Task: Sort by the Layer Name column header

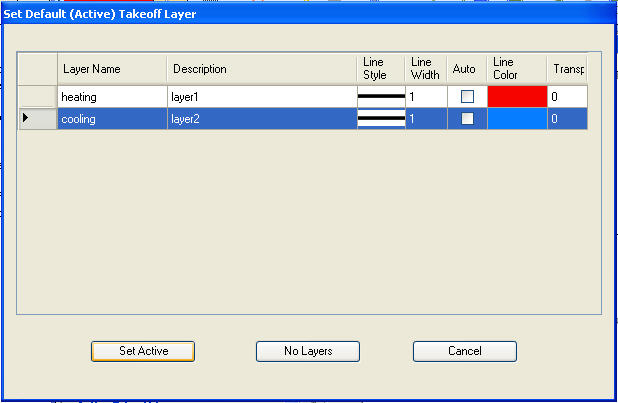Action: pos(111,69)
